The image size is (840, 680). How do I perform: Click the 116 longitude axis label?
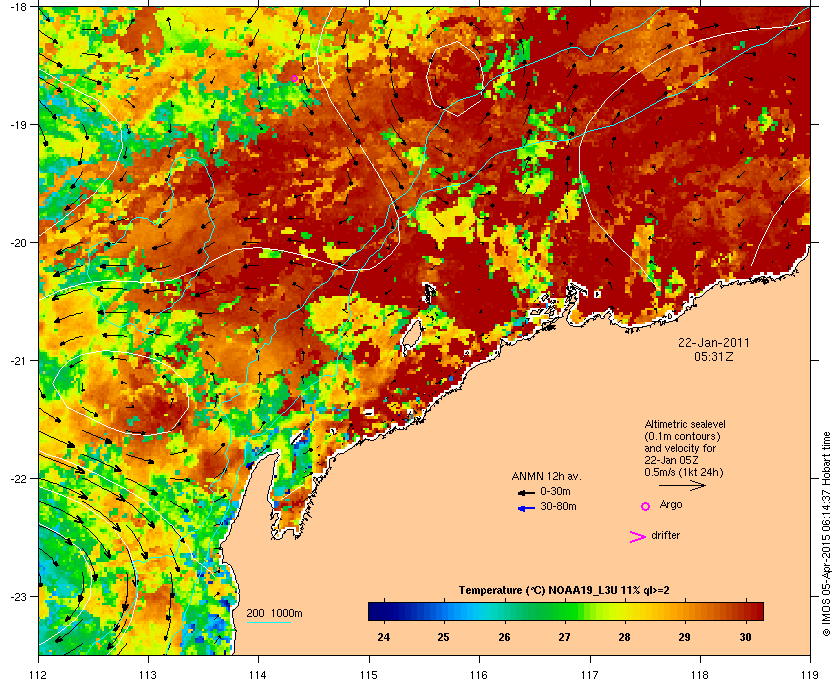479,675
